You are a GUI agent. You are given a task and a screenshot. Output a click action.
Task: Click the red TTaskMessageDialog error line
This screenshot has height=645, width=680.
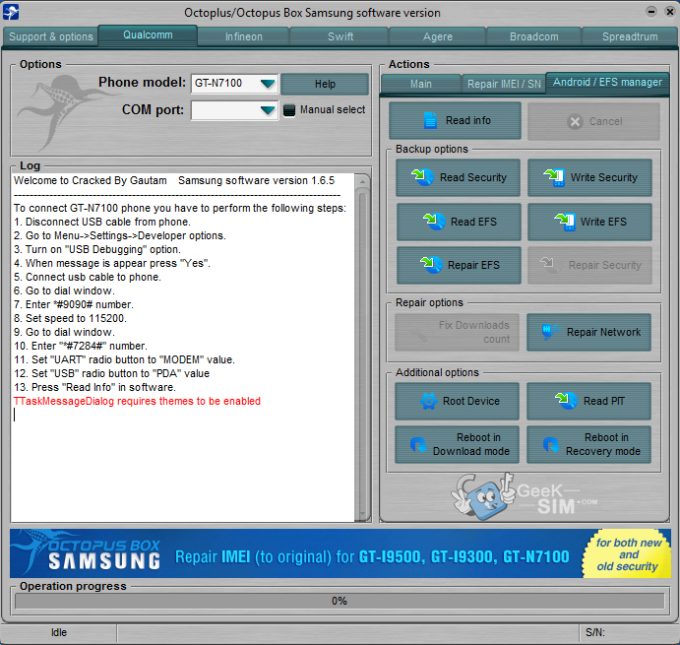137,401
